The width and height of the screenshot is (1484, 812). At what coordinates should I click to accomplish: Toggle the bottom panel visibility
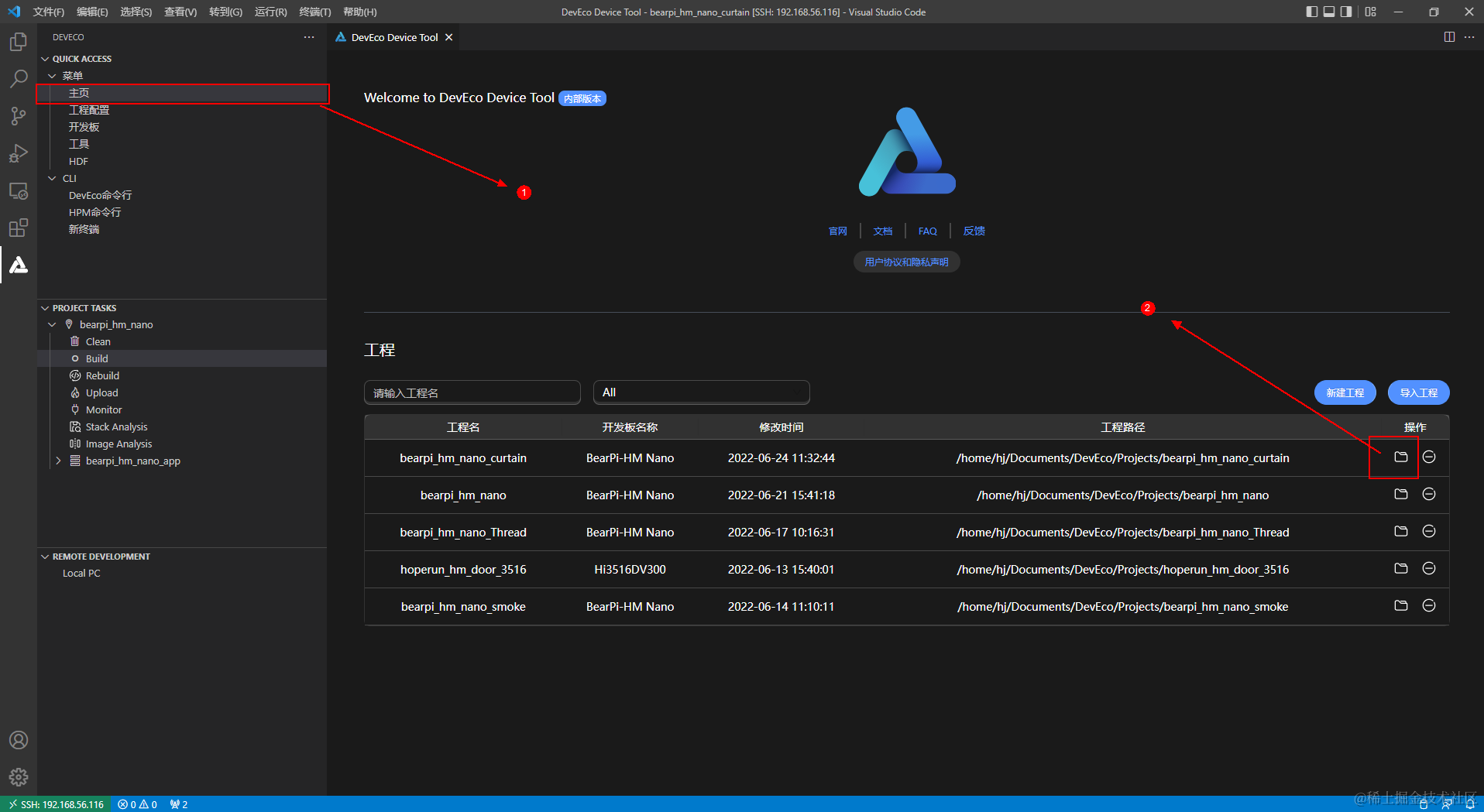(1329, 12)
